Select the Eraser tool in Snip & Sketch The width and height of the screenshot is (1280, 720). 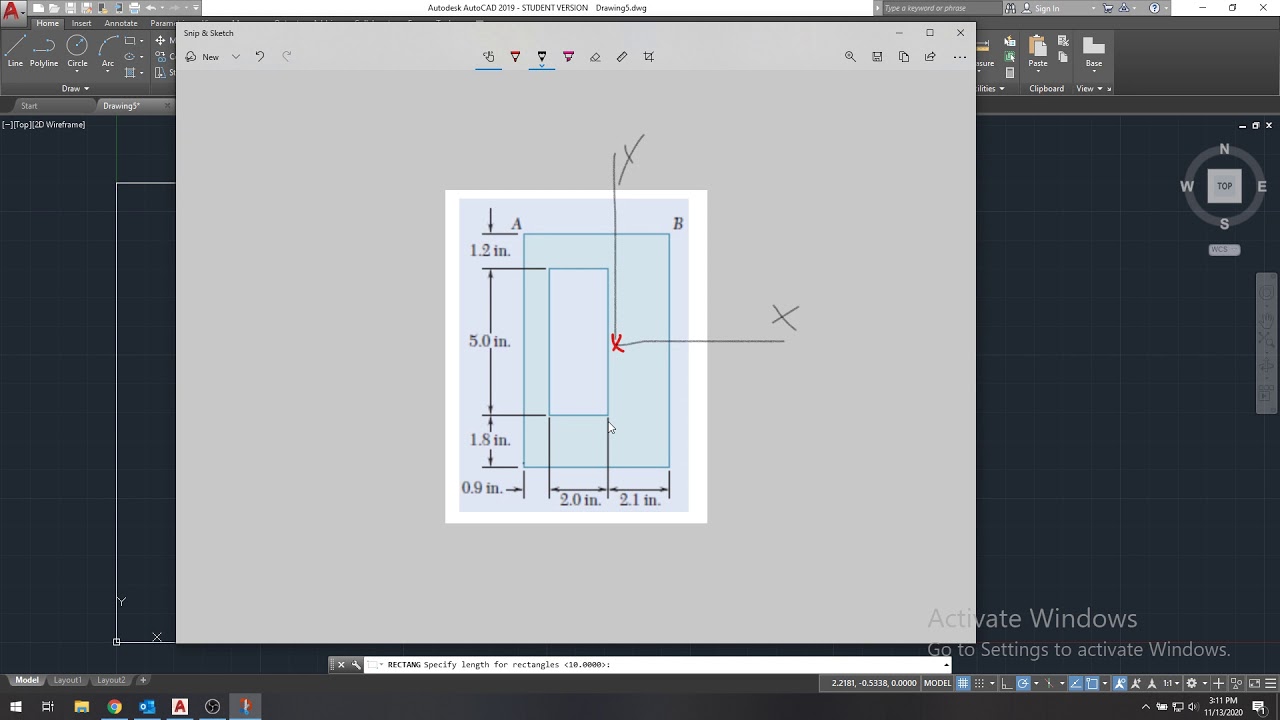pyautogui.click(x=595, y=57)
